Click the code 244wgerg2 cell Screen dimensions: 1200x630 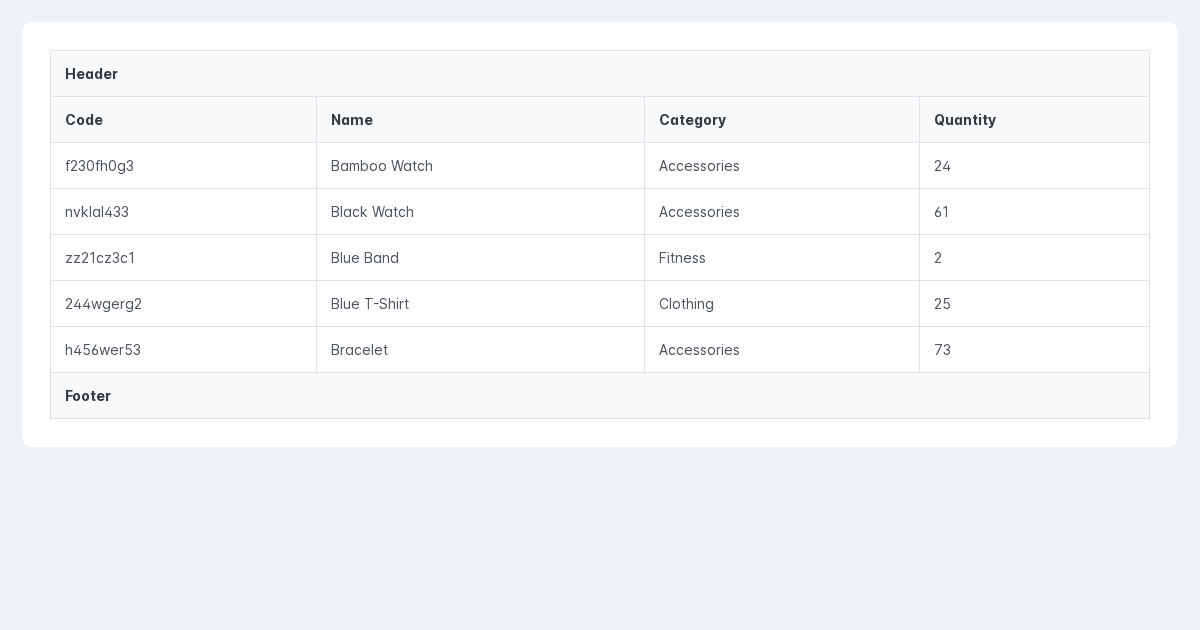104,304
